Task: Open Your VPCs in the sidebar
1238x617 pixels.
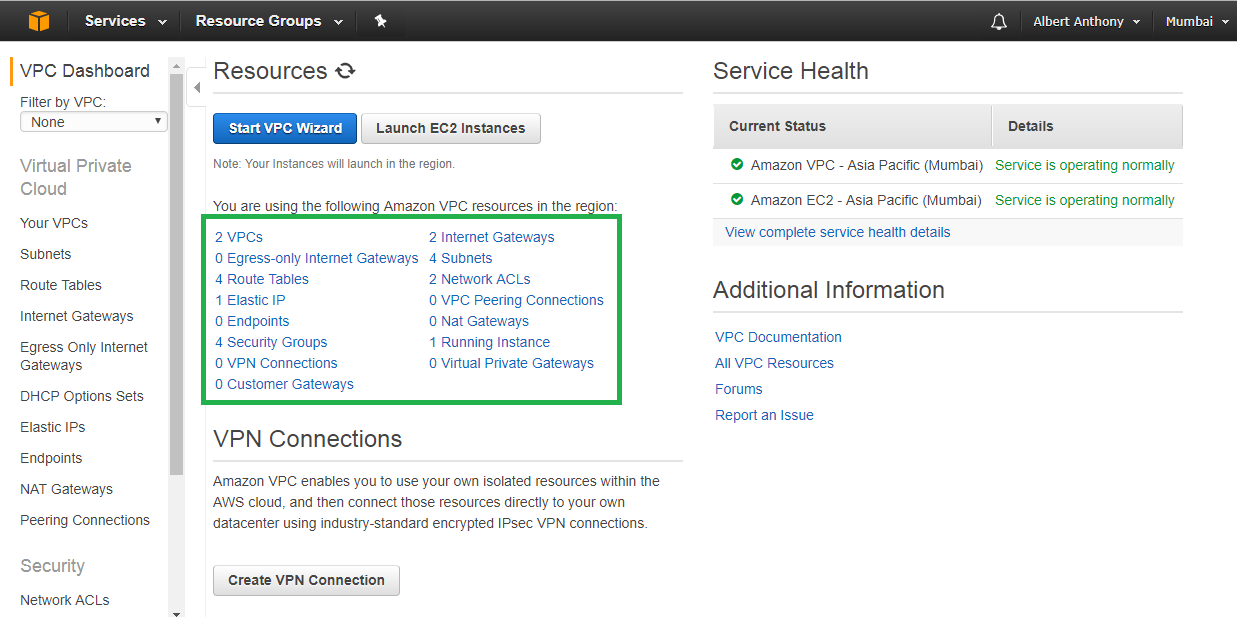Action: [54, 223]
